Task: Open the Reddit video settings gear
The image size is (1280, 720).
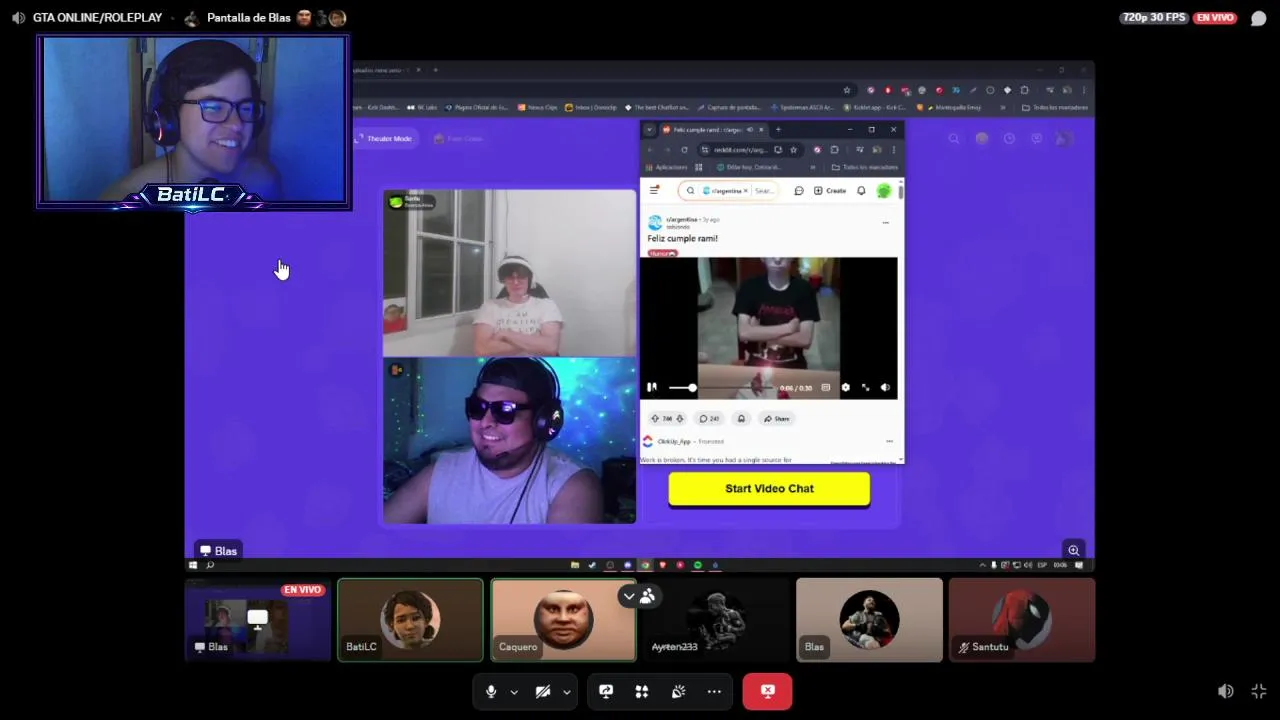Action: tap(845, 387)
